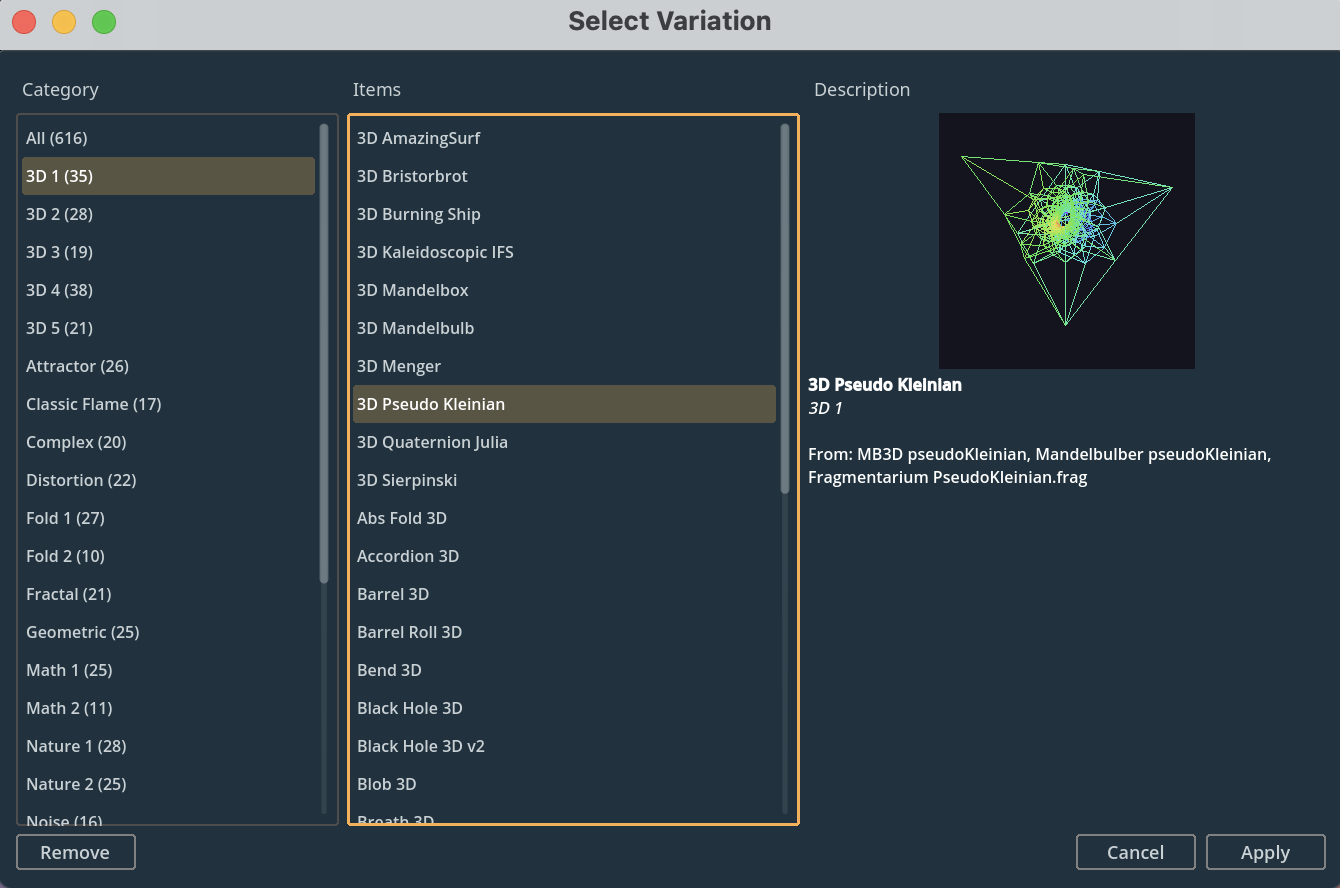The width and height of the screenshot is (1340, 888).
Task: Choose the Fractal (21) category
Action: [168, 594]
